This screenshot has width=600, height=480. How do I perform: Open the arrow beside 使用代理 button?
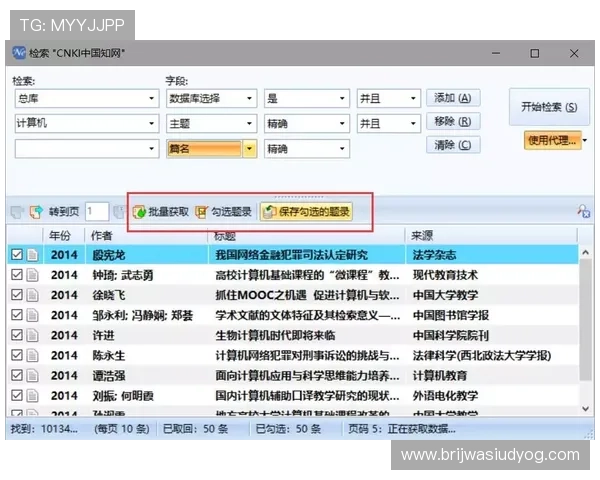[x=585, y=140]
